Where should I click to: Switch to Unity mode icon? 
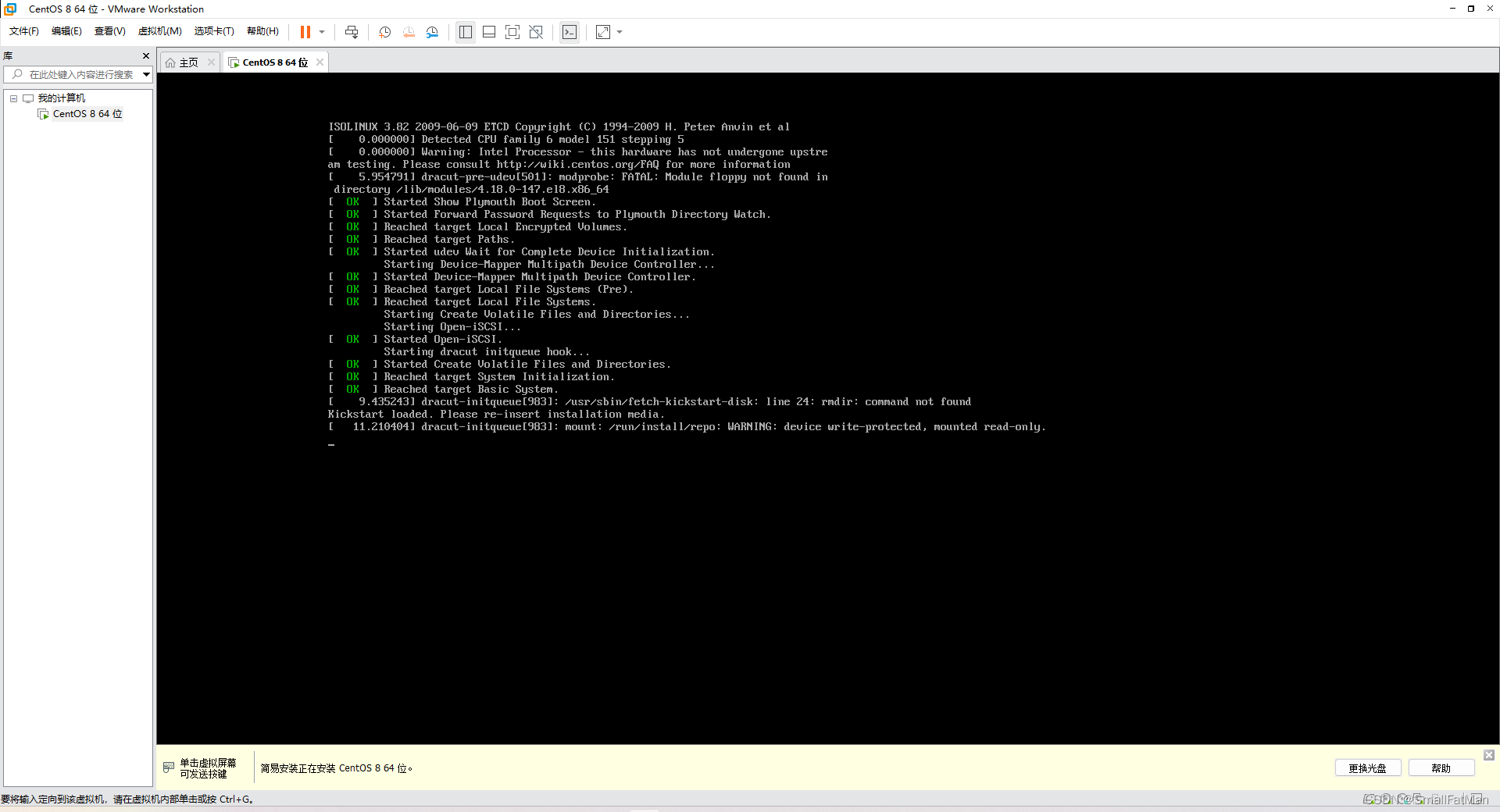[536, 32]
